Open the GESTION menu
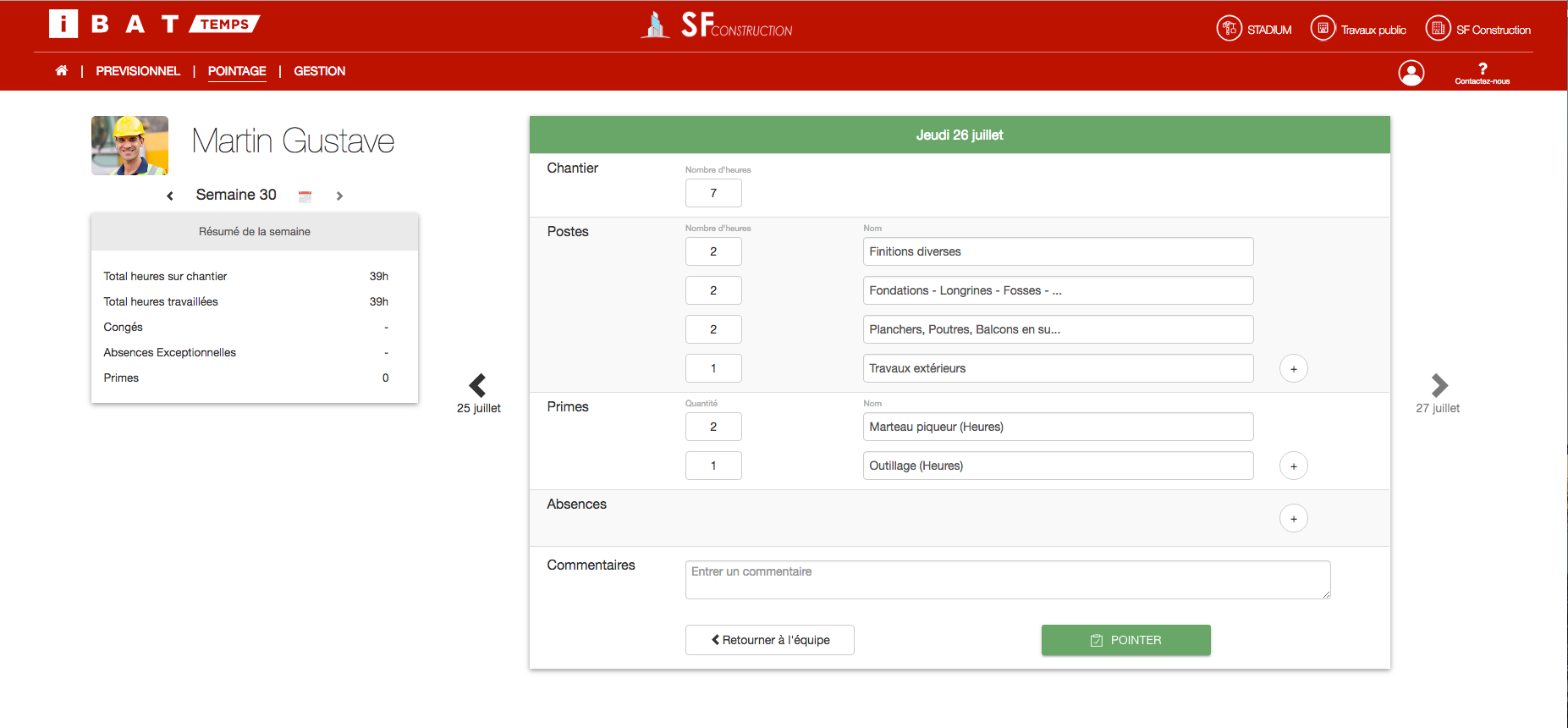This screenshot has height=728, width=1568. click(x=319, y=71)
